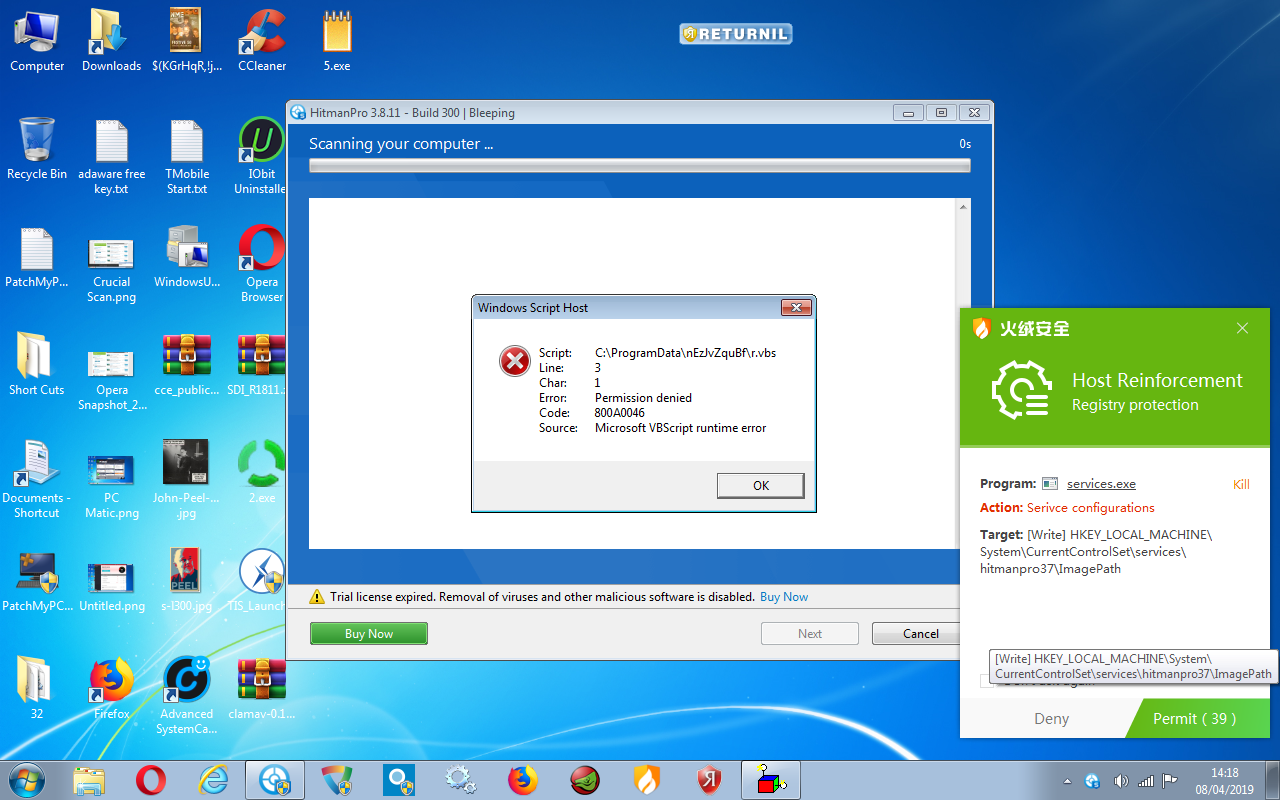Click the 'Scanning your computer ...' heading
This screenshot has width=1280, height=800.
pyautogui.click(x=401, y=144)
